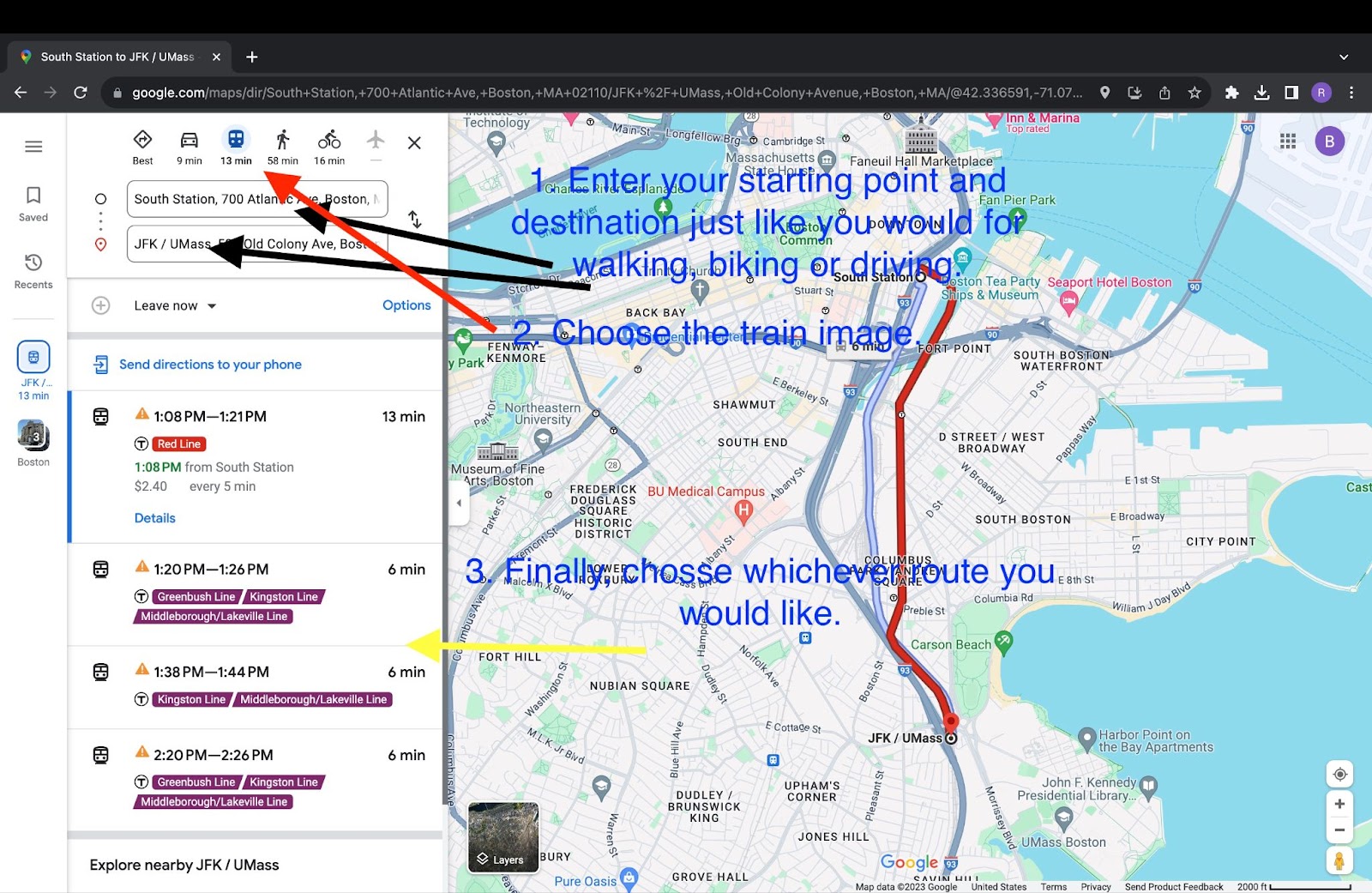
Task: Open the map Privacy link
Action: point(1096,887)
